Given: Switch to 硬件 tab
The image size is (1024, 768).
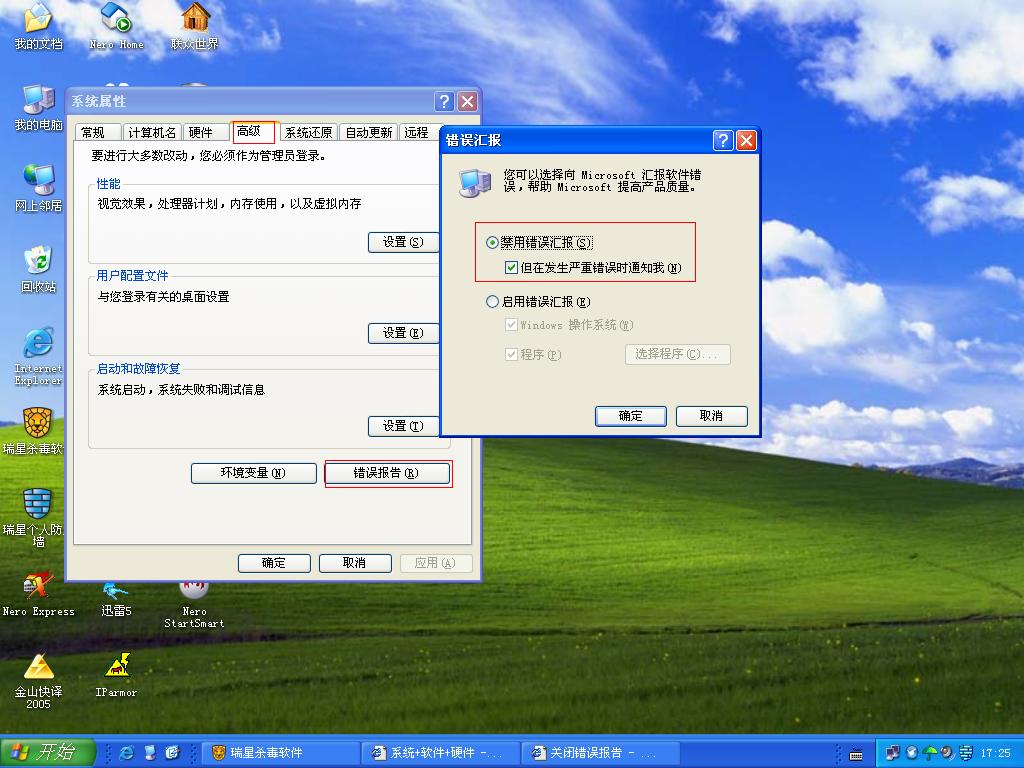Looking at the screenshot, I should [206, 133].
